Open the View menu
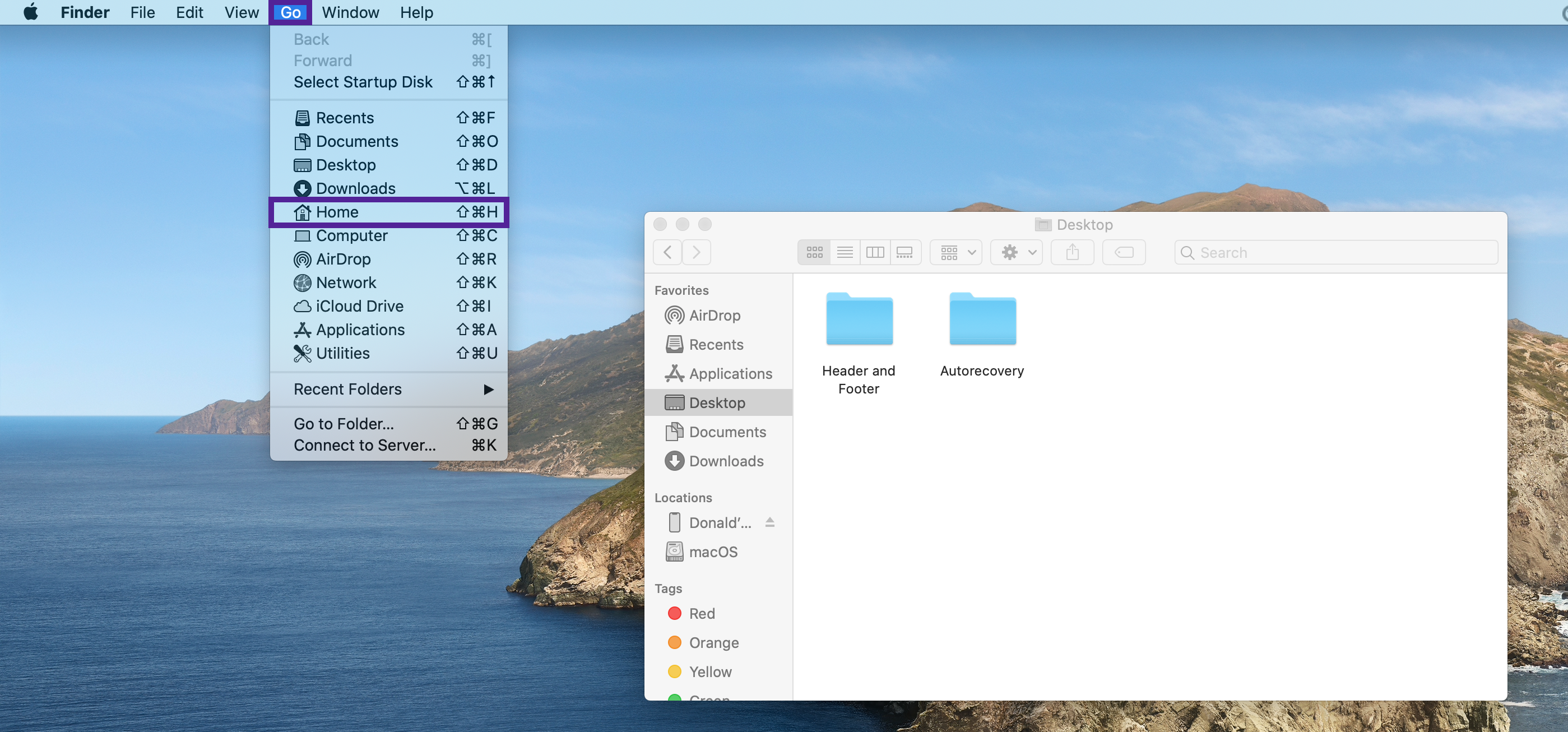The width and height of the screenshot is (1568, 732). point(242,12)
